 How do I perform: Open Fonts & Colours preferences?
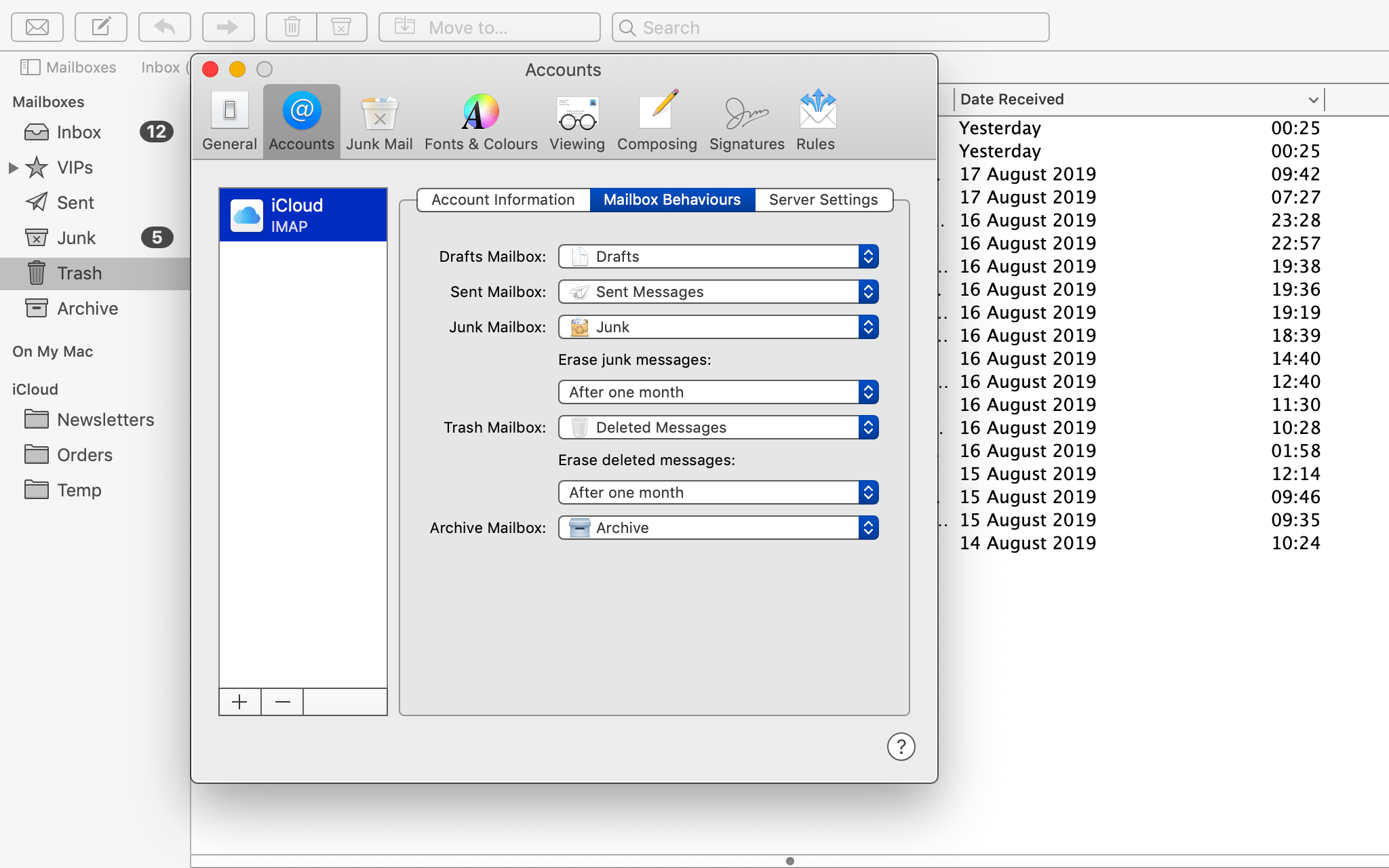pos(480,121)
